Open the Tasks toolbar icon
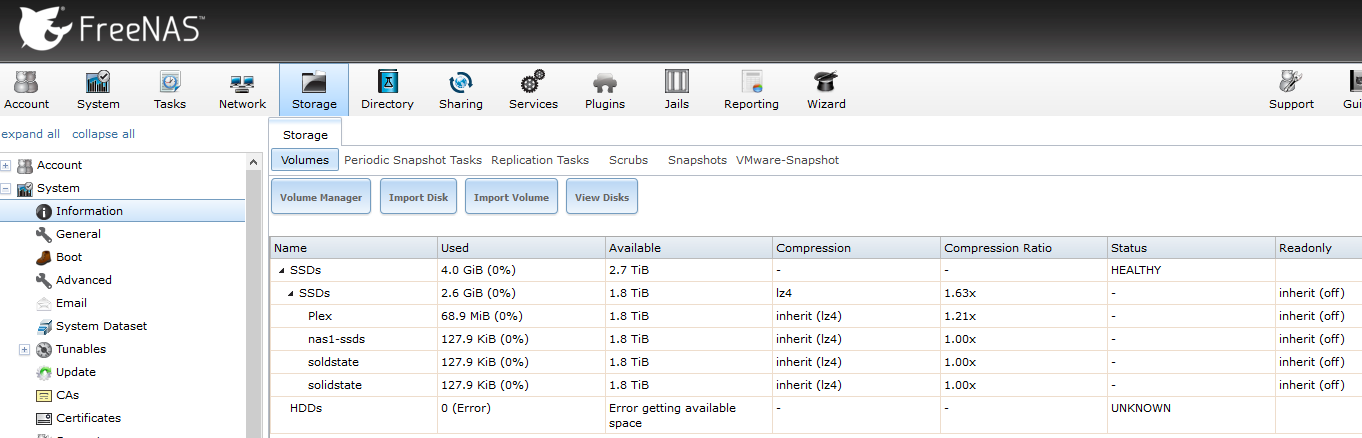This screenshot has height=438, width=1362. pos(170,90)
